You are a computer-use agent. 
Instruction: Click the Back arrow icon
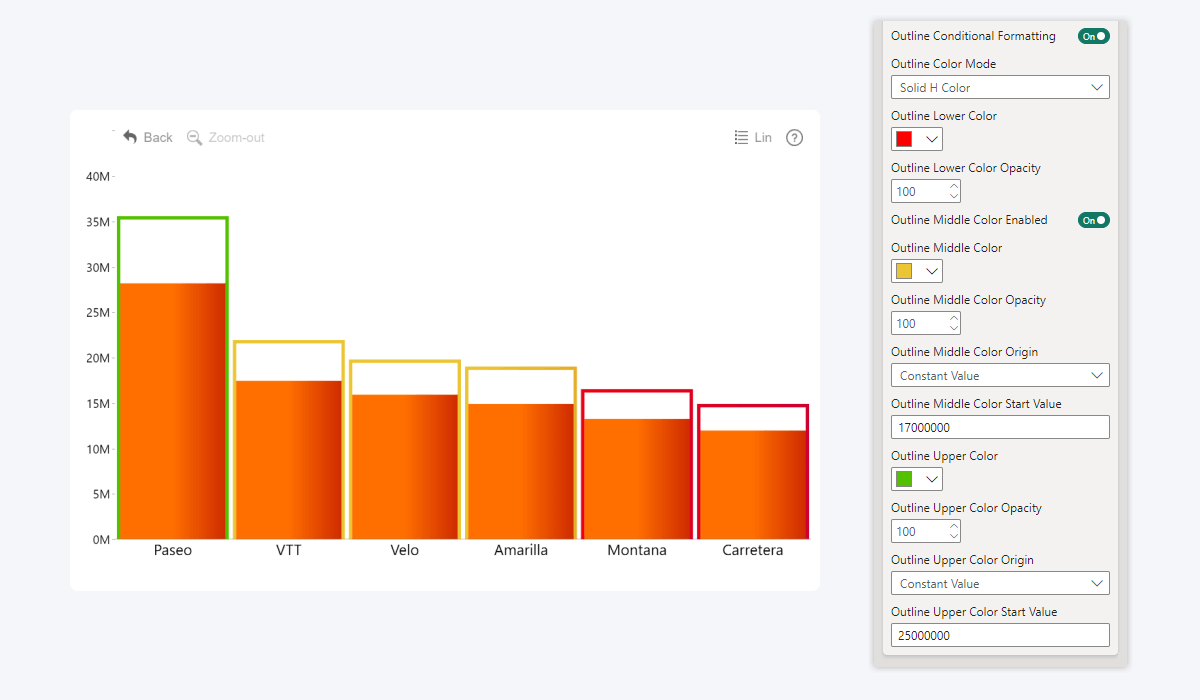point(129,137)
